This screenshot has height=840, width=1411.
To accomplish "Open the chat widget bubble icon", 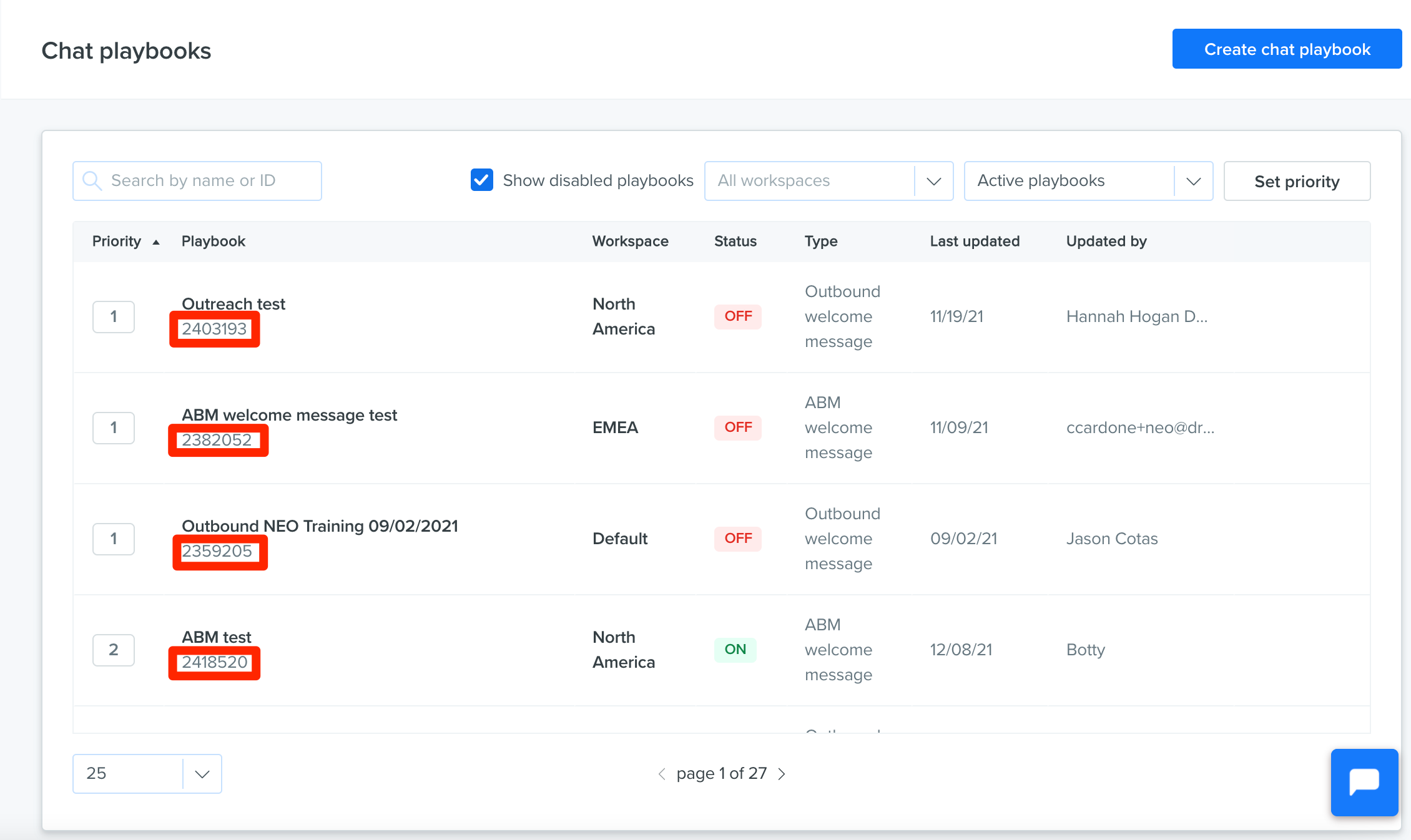I will click(x=1364, y=782).
